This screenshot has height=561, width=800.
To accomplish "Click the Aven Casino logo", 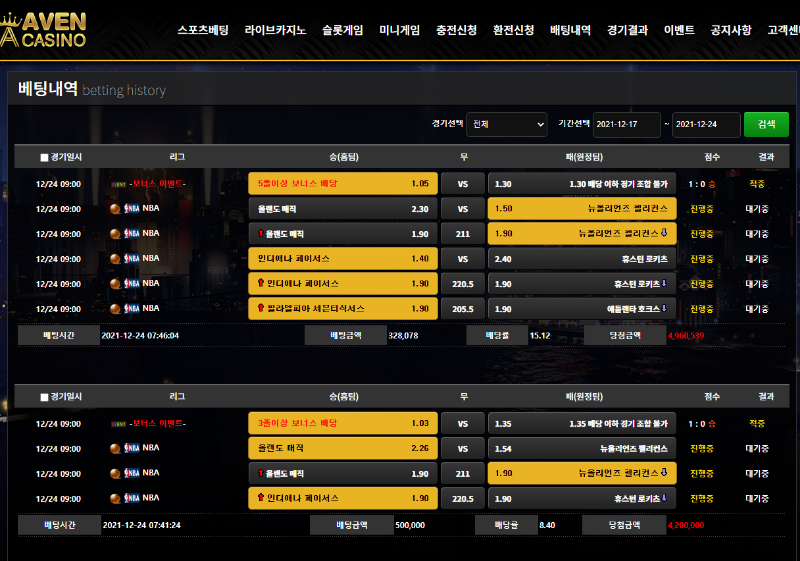I will click(x=43, y=30).
